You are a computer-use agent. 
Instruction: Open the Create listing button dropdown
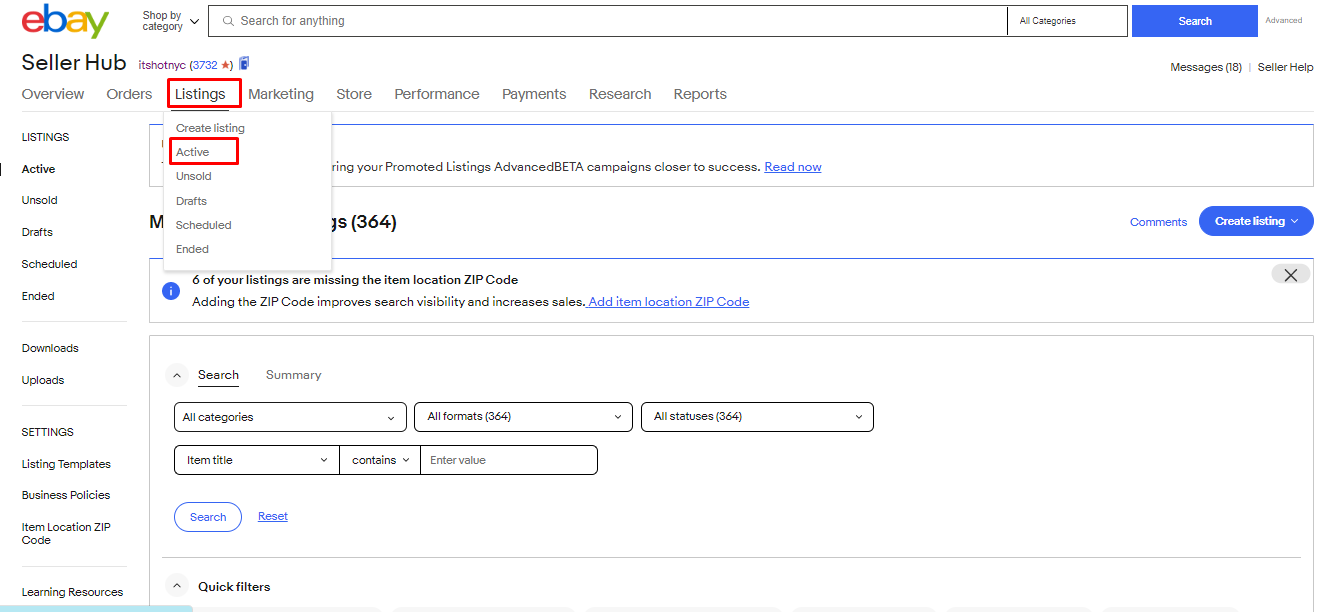click(1256, 221)
